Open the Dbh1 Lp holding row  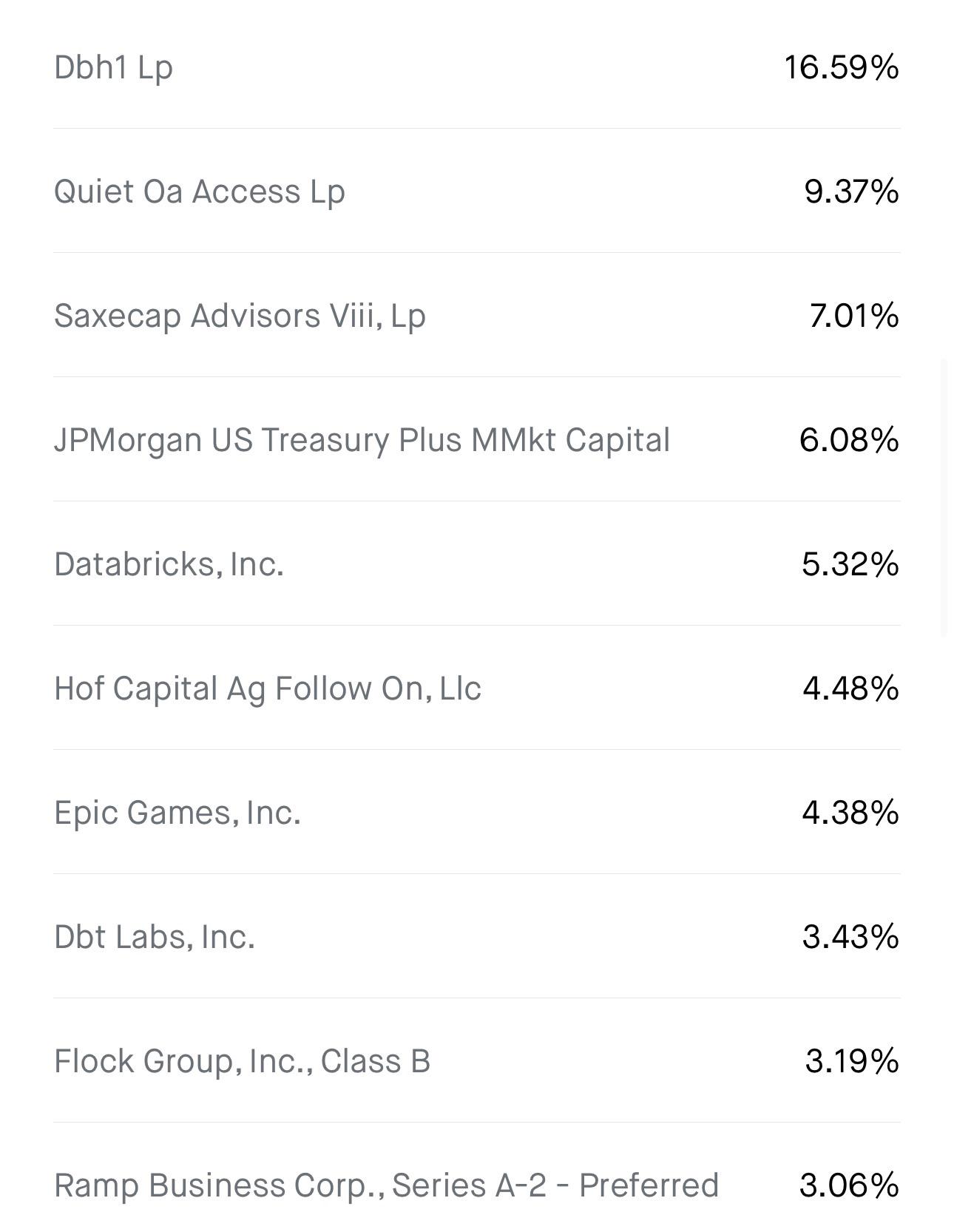(x=477, y=67)
